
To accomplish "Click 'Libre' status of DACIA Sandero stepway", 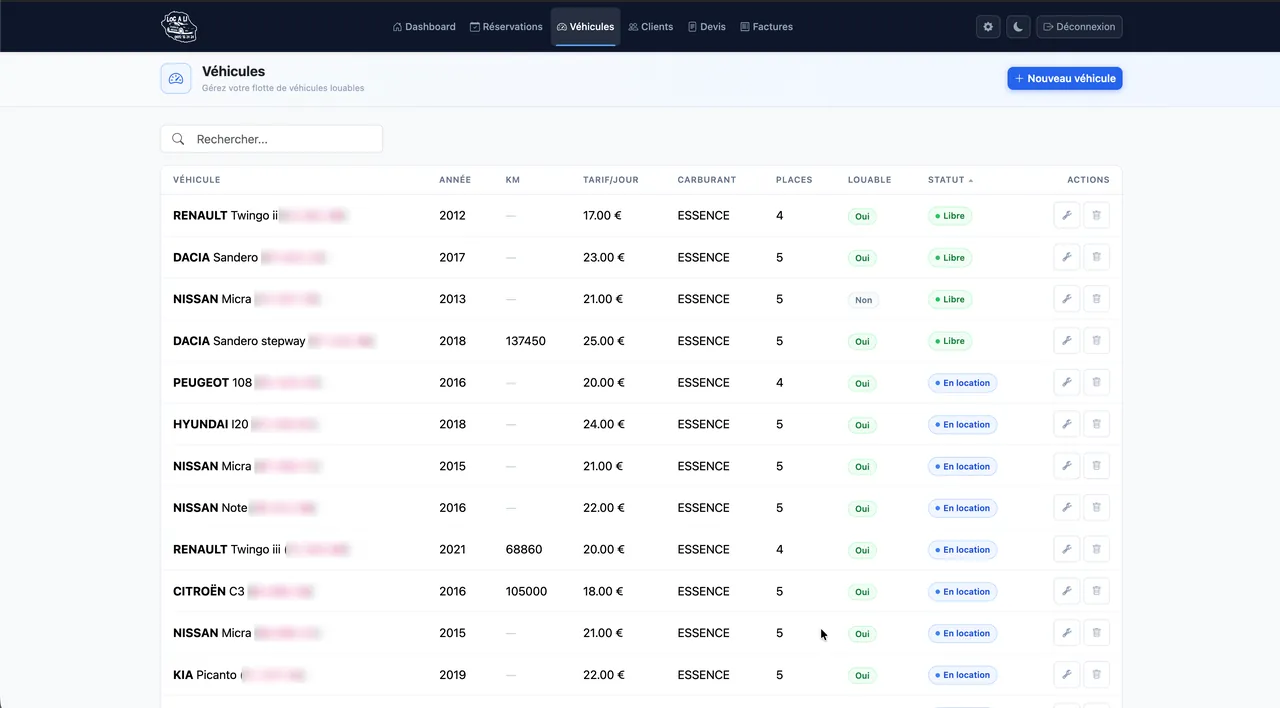I will point(950,341).
